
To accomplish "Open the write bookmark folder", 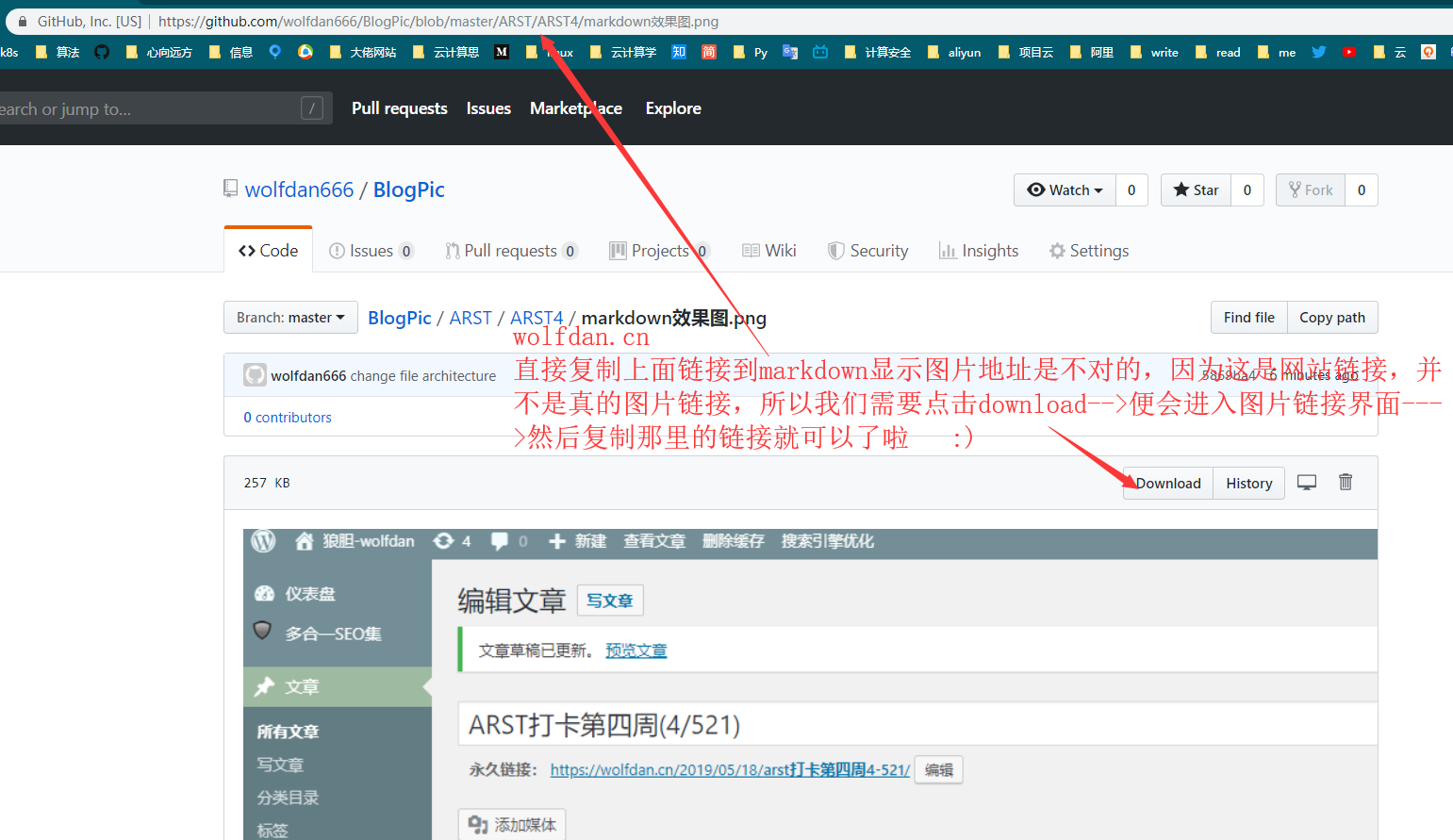I will click(1154, 52).
